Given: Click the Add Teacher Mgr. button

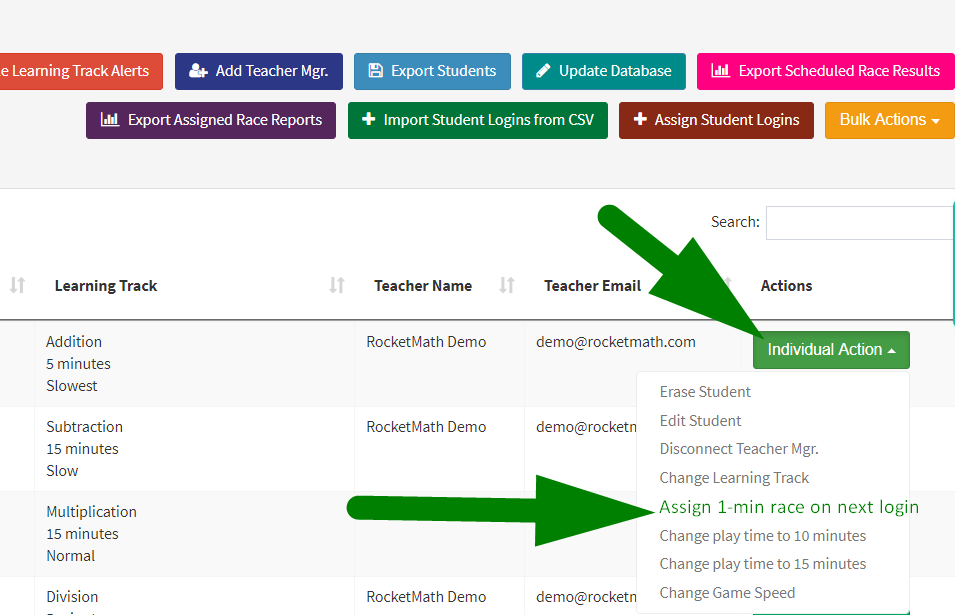Looking at the screenshot, I should (259, 71).
